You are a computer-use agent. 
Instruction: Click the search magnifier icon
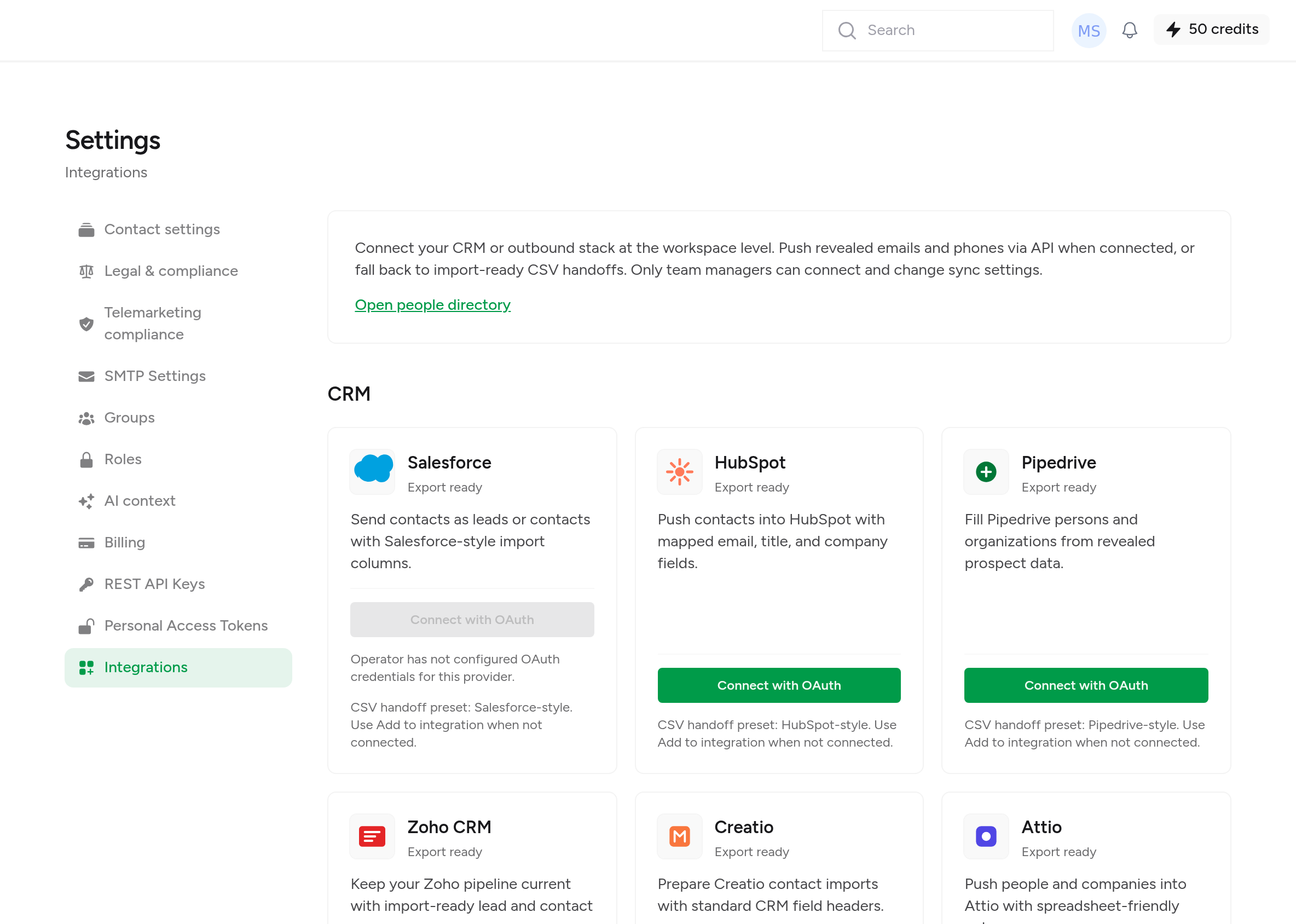click(847, 30)
